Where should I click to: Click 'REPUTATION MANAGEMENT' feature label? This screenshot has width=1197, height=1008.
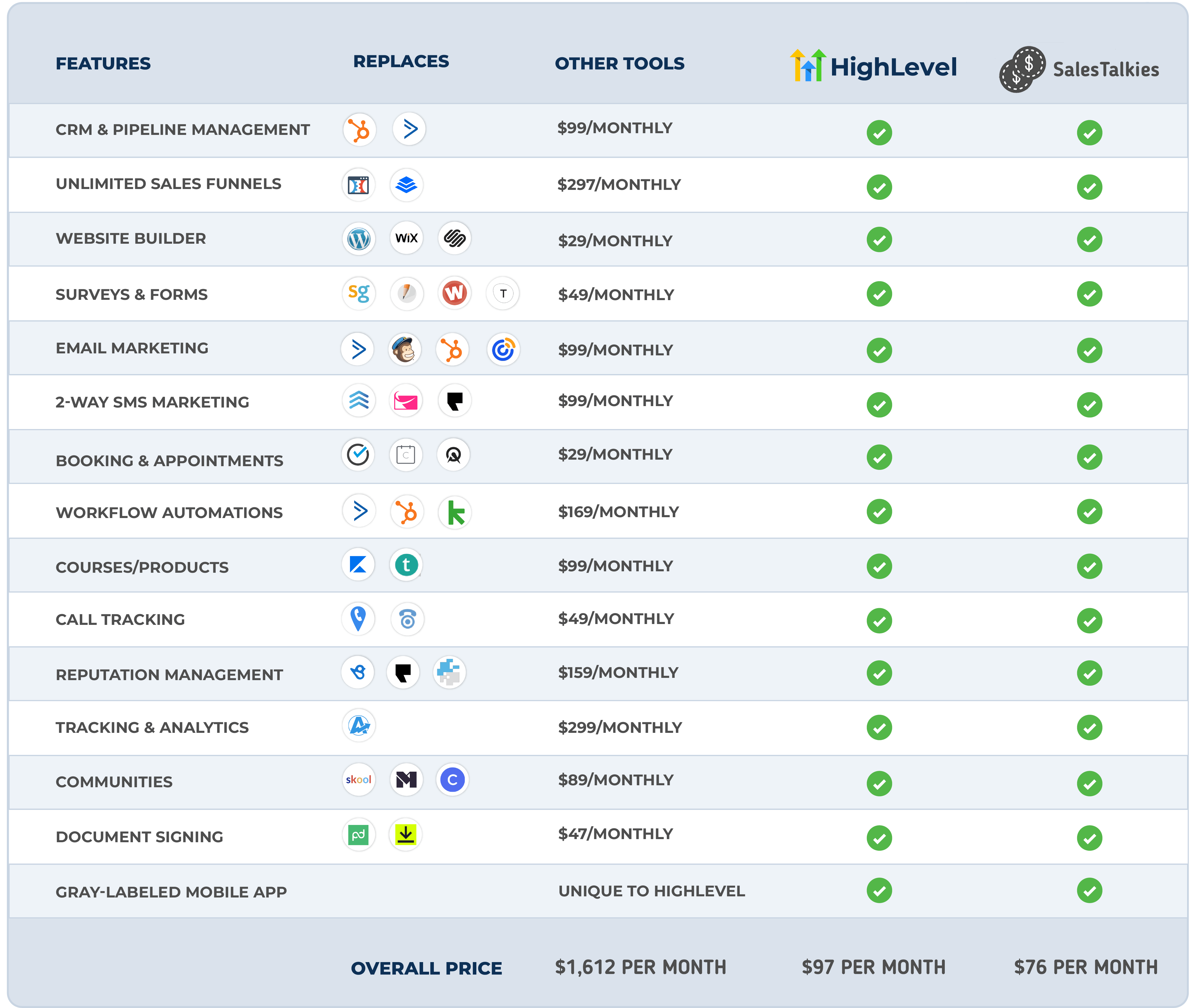[x=169, y=675]
